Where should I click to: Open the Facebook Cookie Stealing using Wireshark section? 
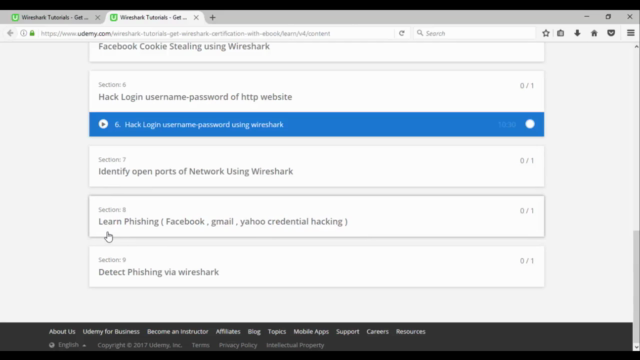tap(316, 51)
